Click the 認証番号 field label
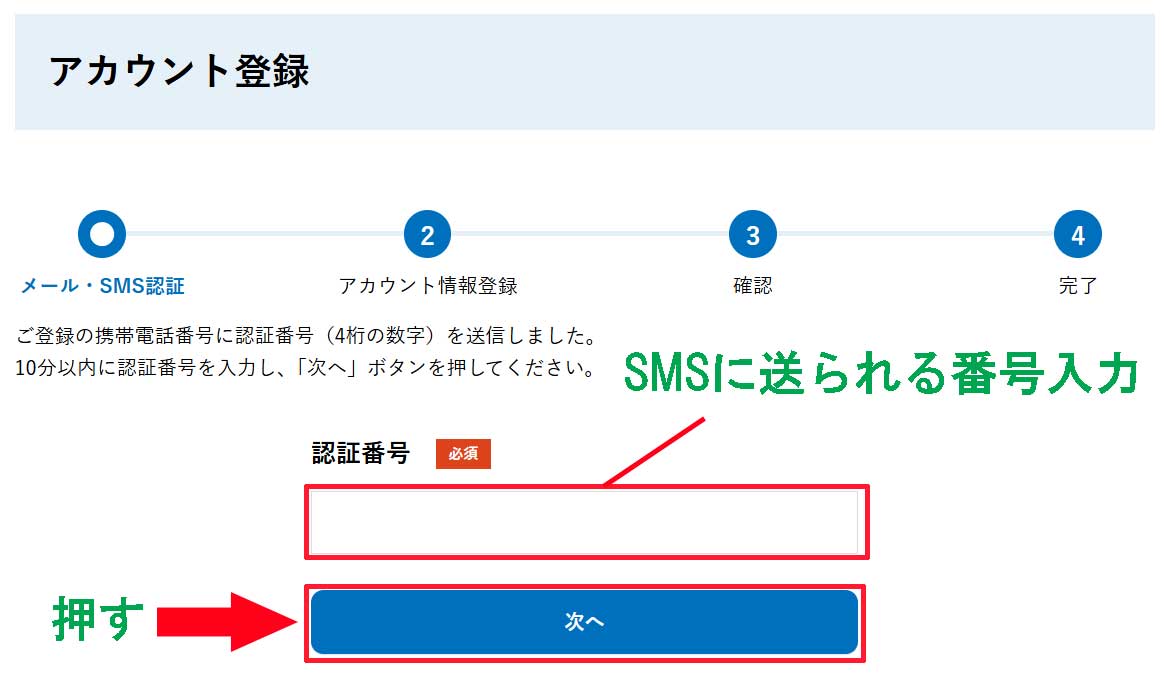The width and height of the screenshot is (1164, 681). [x=361, y=453]
